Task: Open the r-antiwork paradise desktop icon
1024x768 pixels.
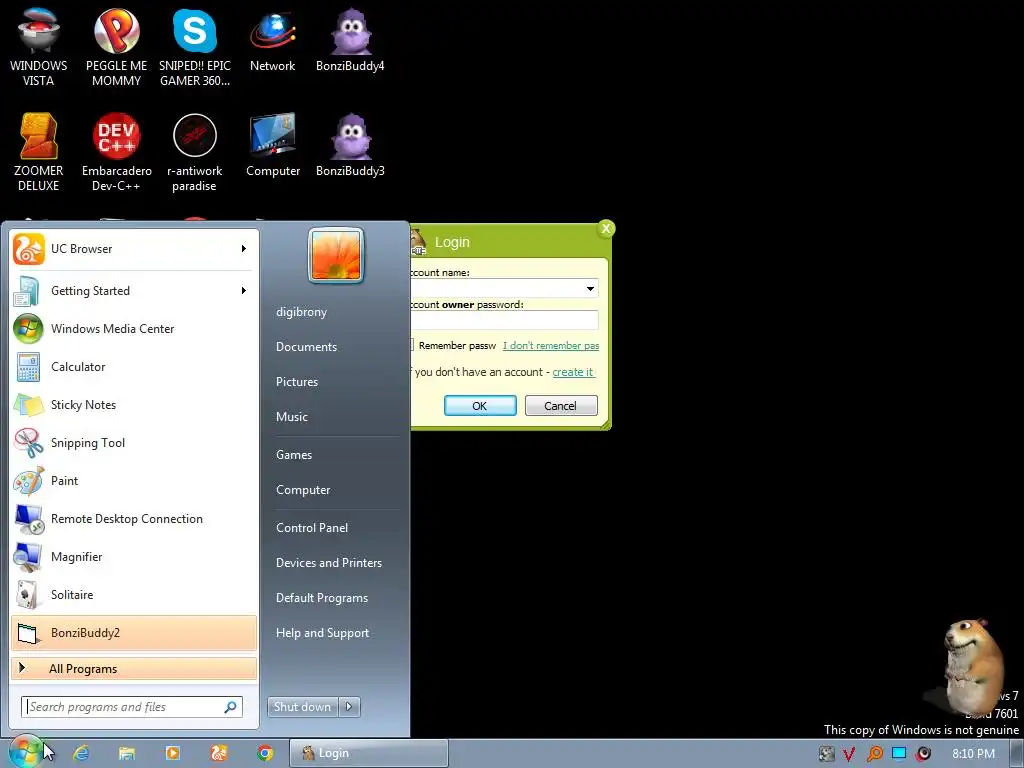Action: click(x=195, y=152)
